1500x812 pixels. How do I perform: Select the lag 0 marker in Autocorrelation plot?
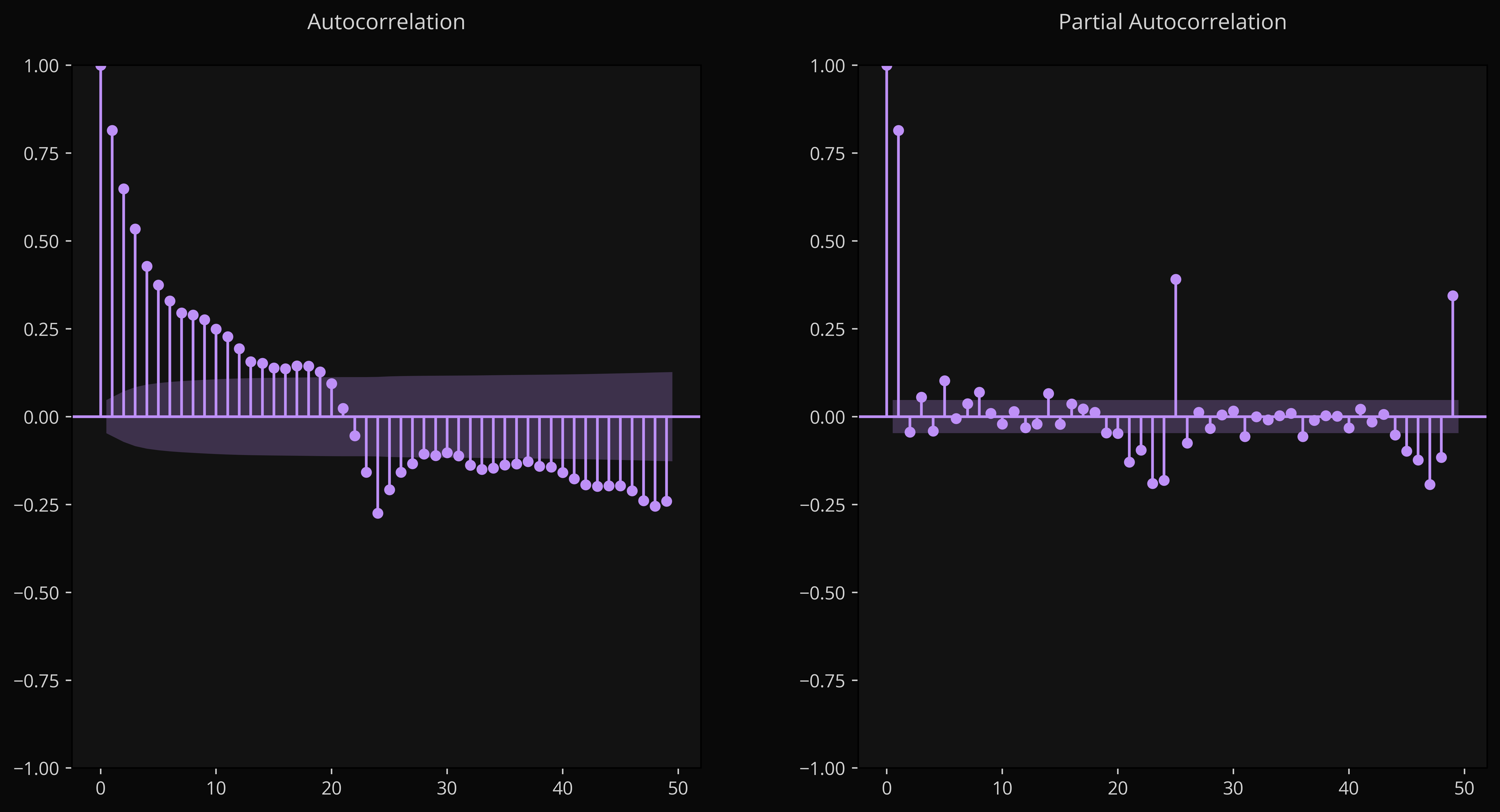tap(101, 66)
